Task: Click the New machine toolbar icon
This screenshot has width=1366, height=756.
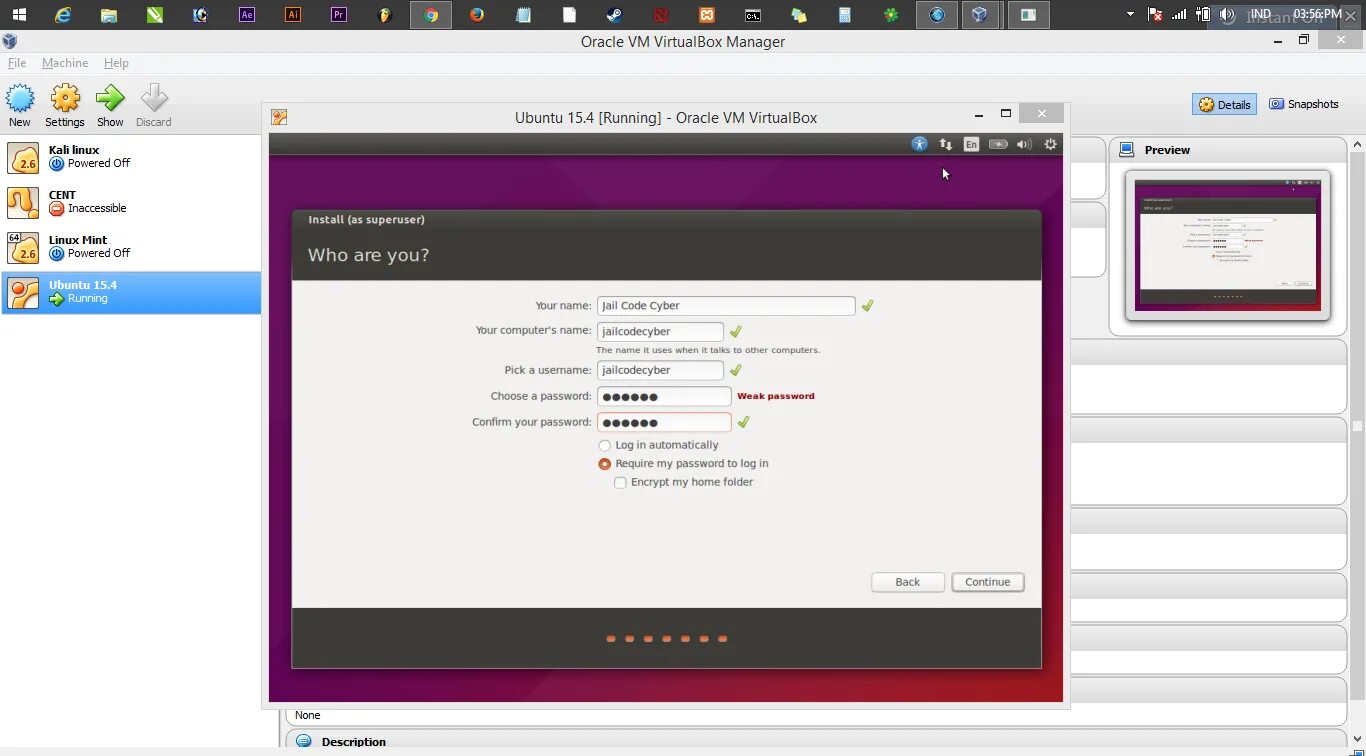Action: tap(20, 98)
